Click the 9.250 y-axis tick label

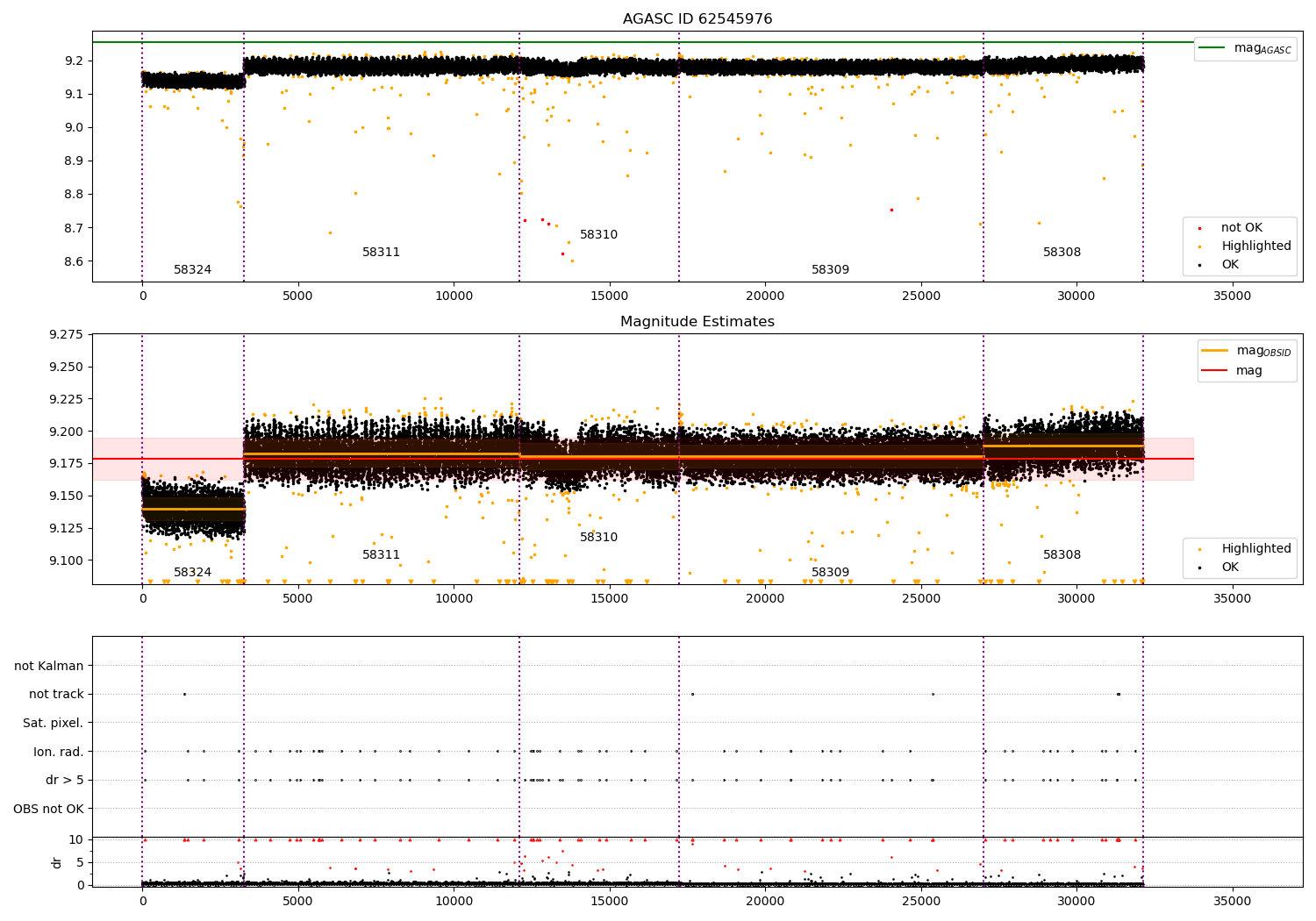click(66, 367)
